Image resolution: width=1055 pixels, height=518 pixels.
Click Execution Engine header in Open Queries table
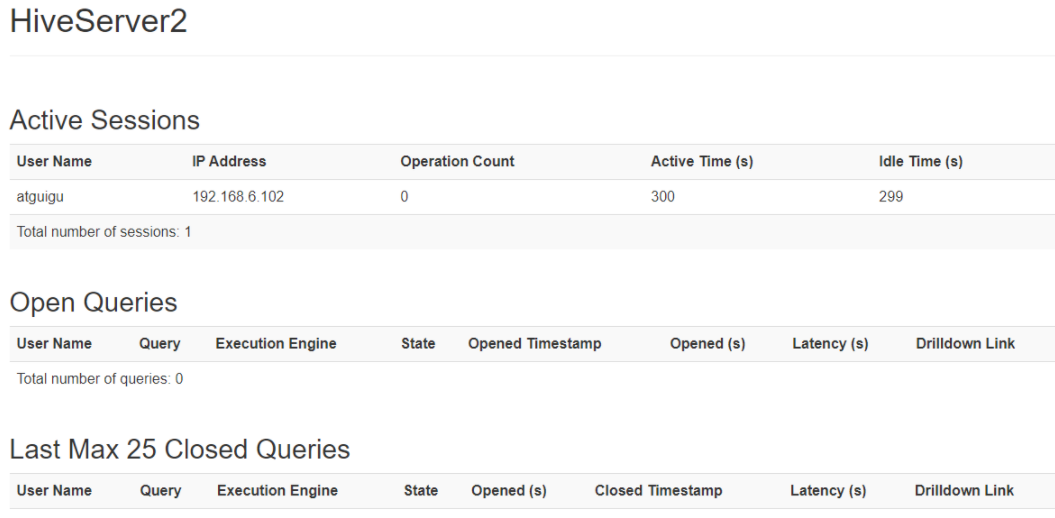[x=276, y=344]
